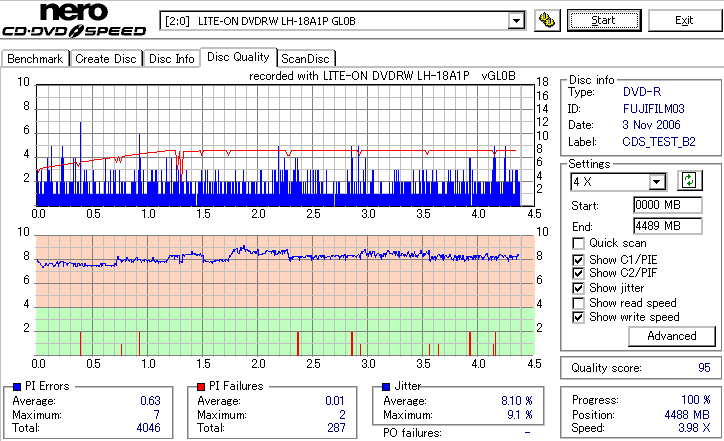The width and height of the screenshot is (724, 441).
Task: Click the End position 4489 MB field
Action: coord(668,226)
